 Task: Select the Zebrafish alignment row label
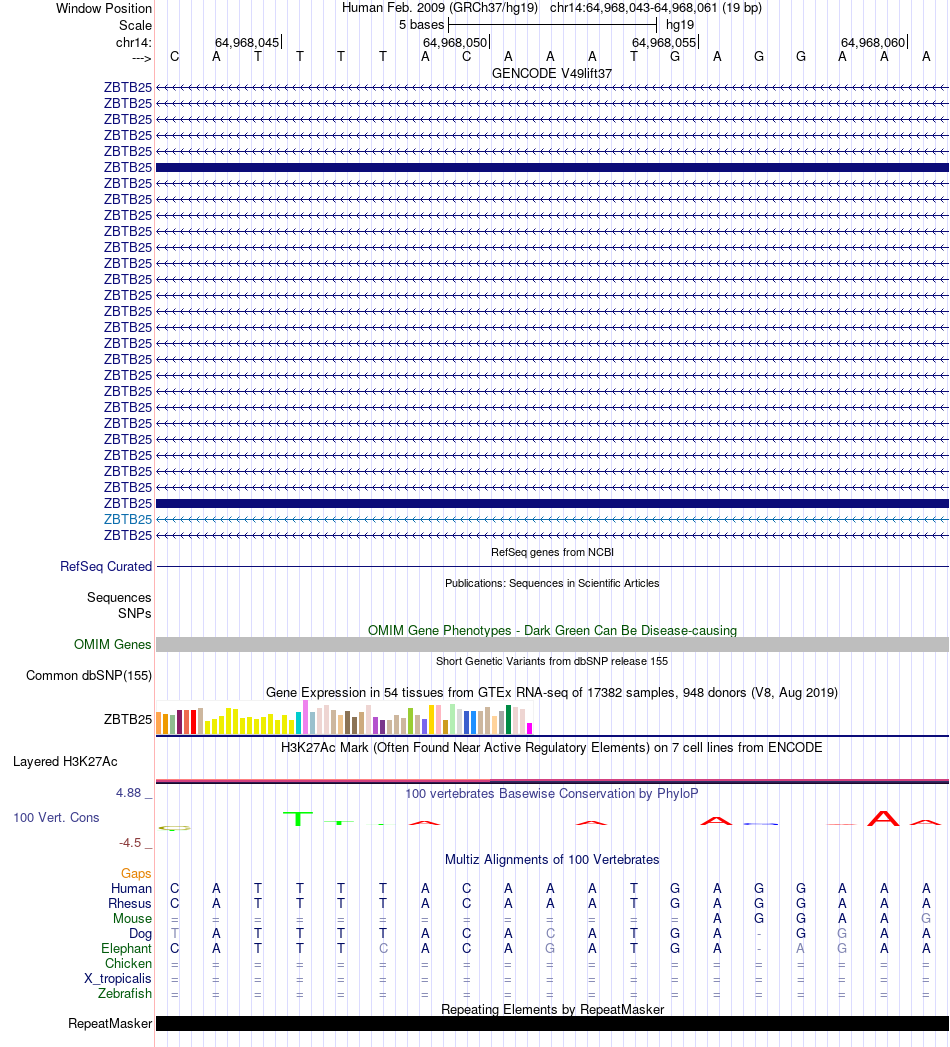coord(125,994)
